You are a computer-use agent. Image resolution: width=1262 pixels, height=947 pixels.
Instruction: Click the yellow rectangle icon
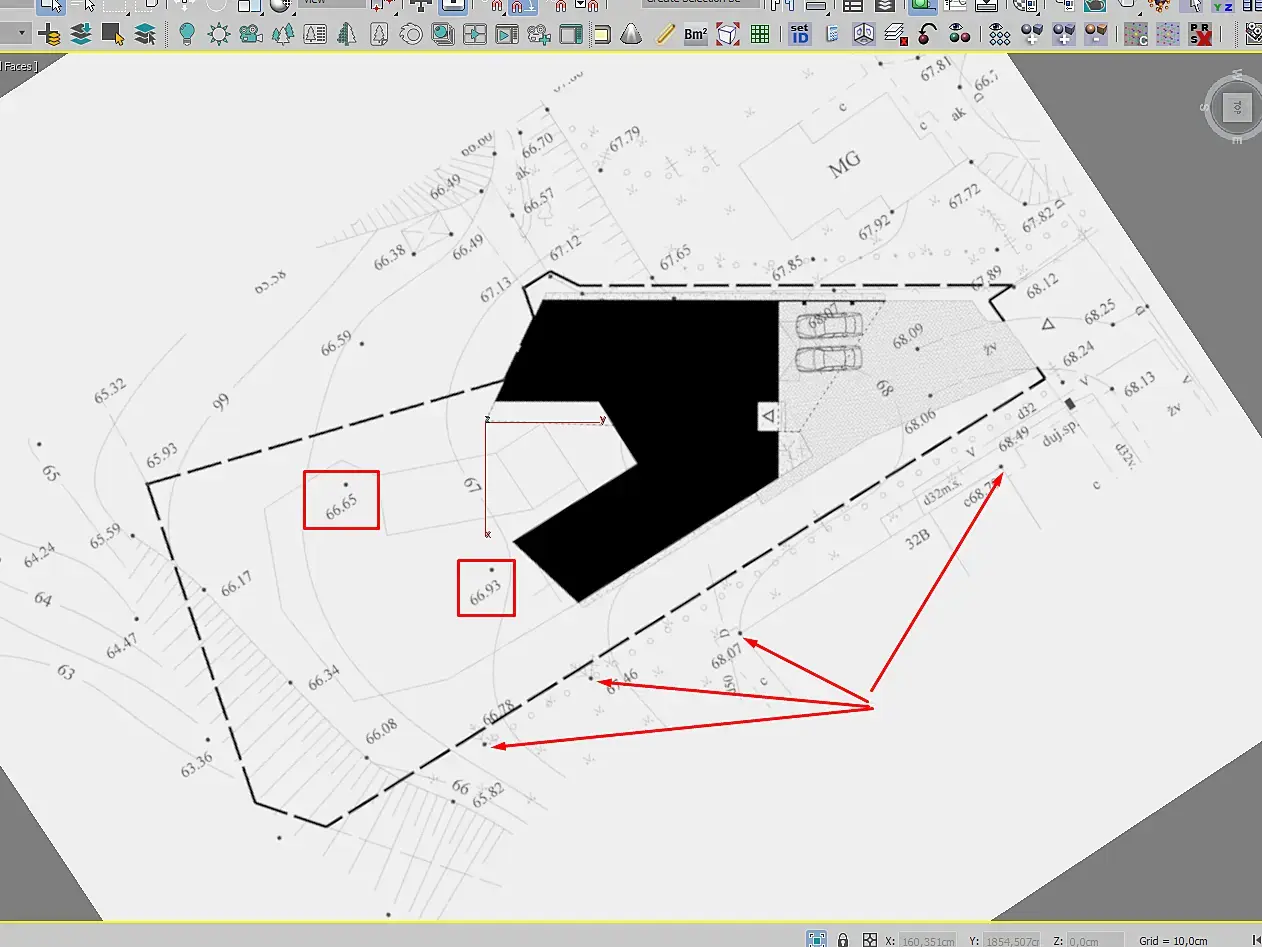click(602, 36)
